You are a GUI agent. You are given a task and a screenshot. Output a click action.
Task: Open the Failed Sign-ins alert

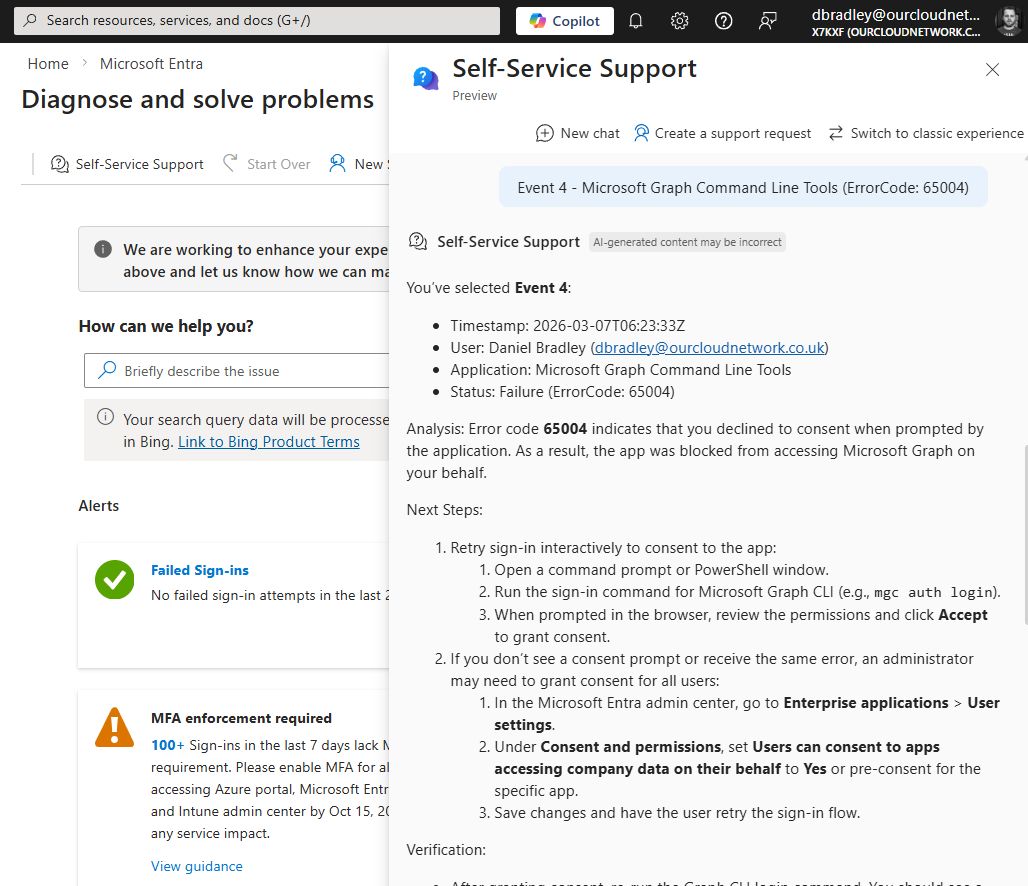(x=200, y=571)
